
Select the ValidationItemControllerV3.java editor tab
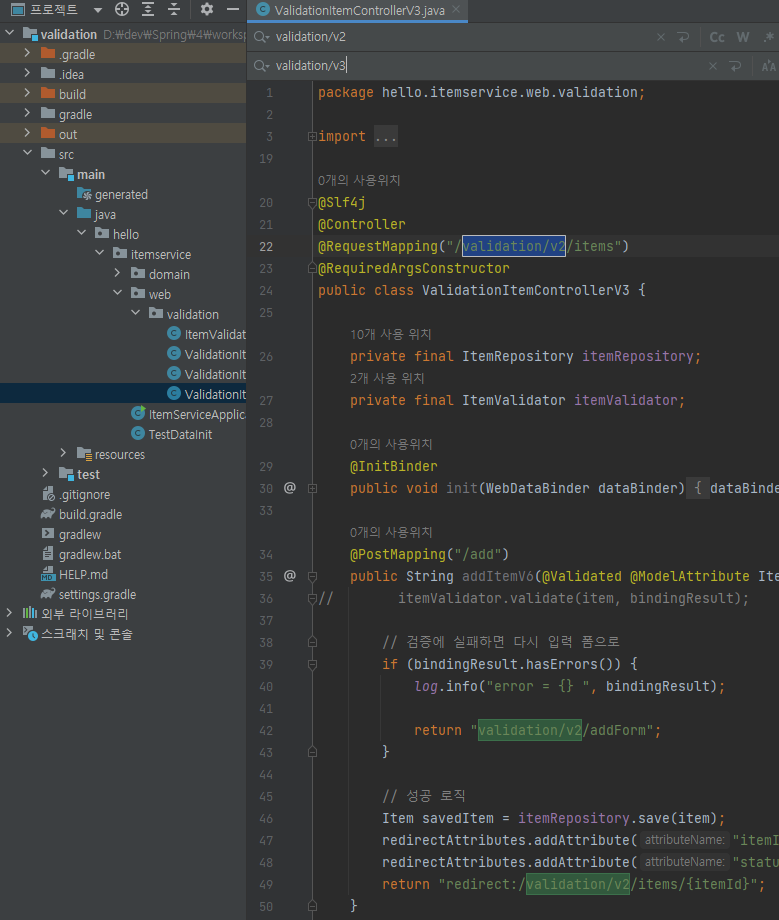coord(358,11)
